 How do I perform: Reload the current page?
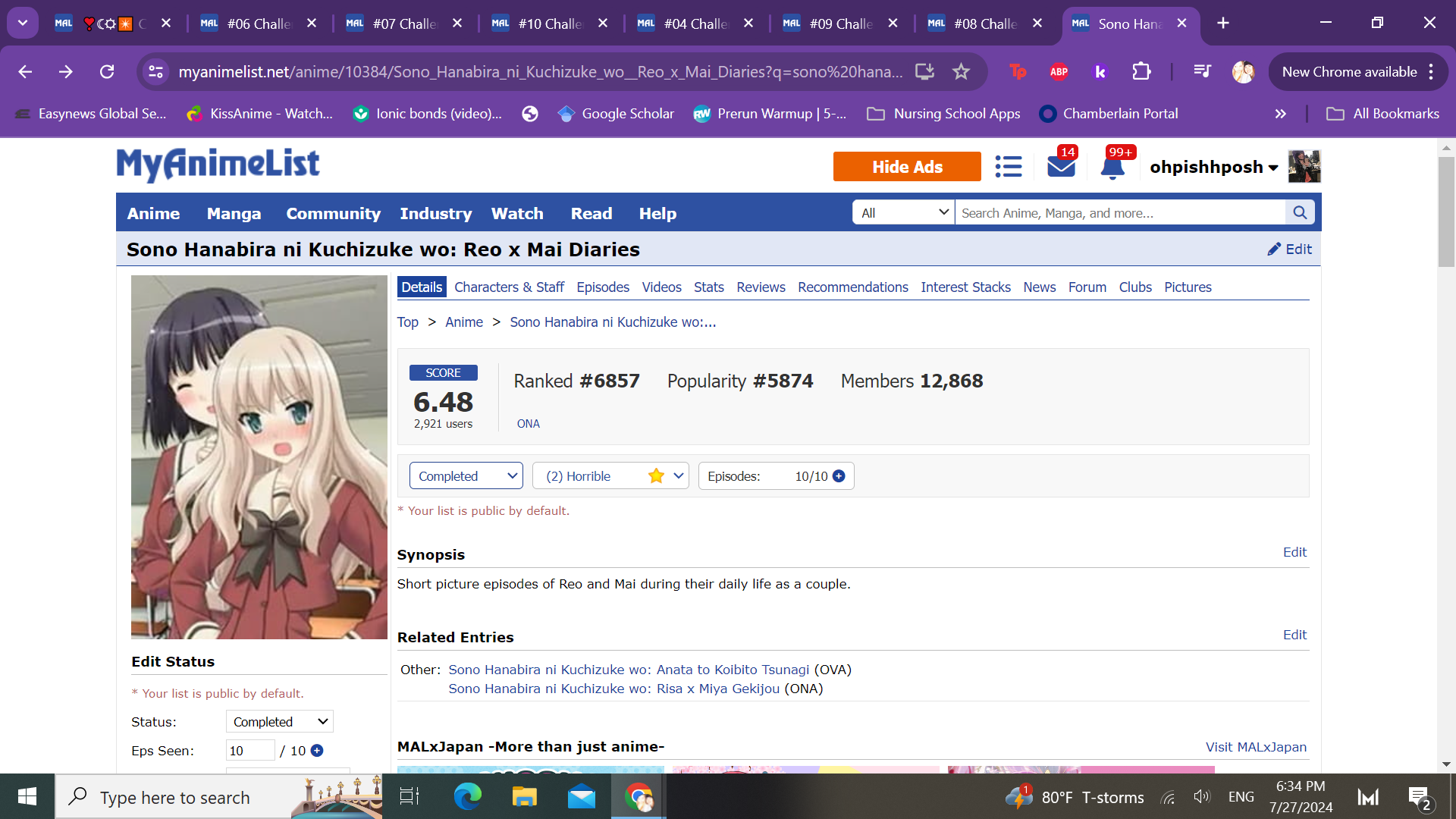pyautogui.click(x=107, y=71)
